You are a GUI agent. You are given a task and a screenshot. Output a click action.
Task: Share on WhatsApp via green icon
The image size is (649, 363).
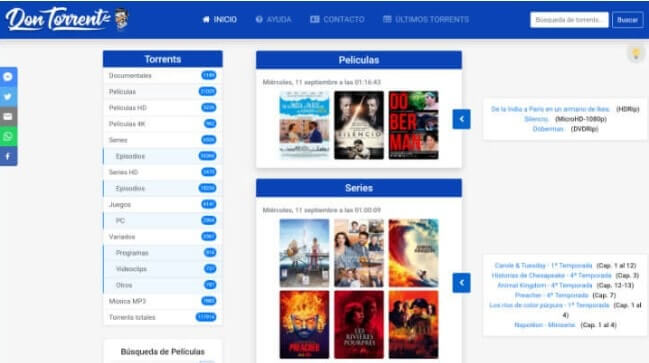[x=8, y=137]
